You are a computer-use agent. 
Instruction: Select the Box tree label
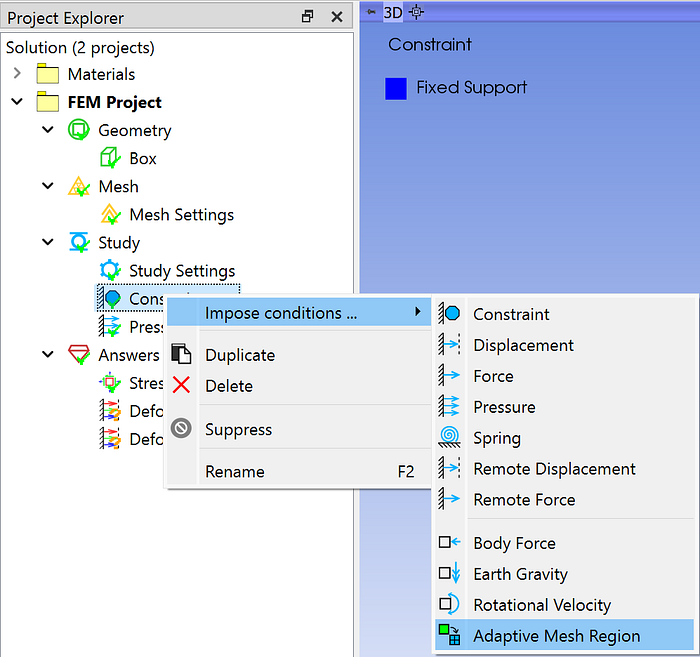[x=143, y=158]
